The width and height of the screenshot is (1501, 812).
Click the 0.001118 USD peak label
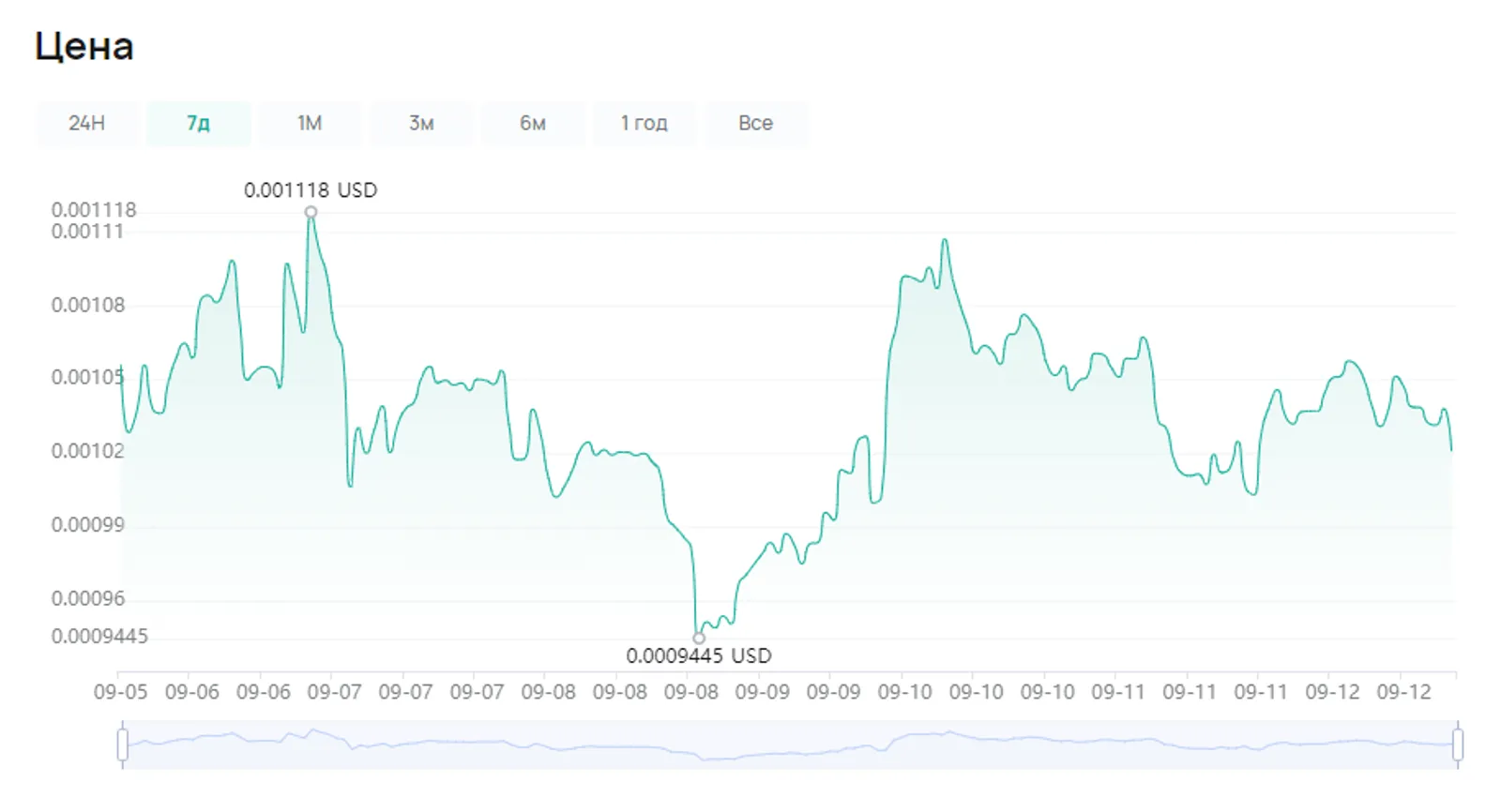(311, 190)
